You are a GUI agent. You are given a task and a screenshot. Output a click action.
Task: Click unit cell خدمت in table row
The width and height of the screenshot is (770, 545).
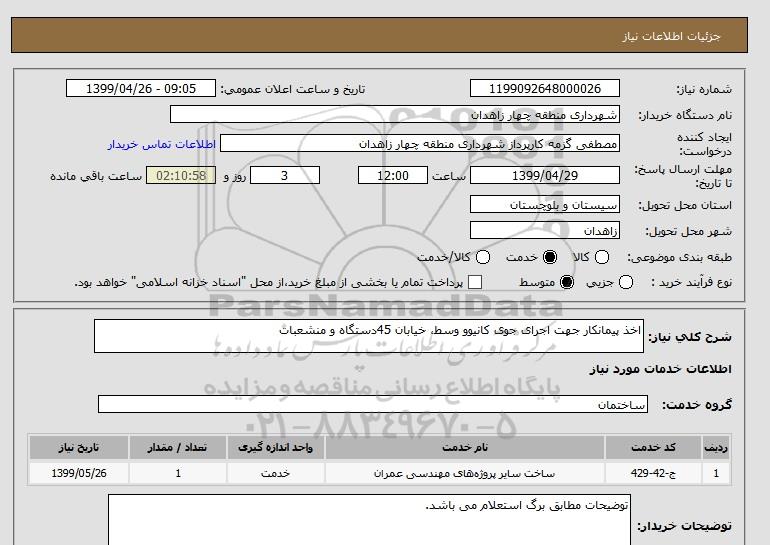pyautogui.click(x=275, y=473)
